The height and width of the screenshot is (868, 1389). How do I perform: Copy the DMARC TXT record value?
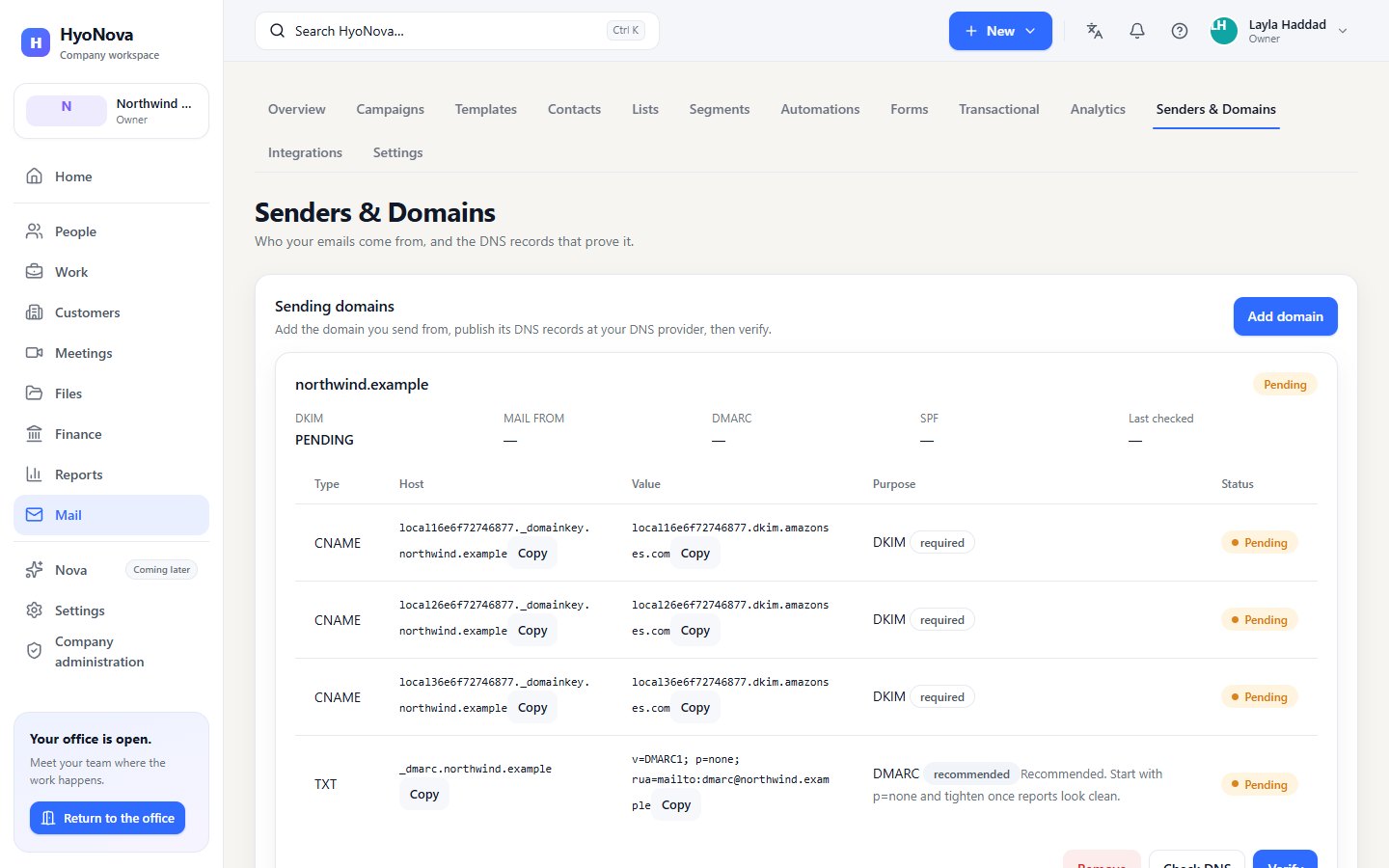coord(676,805)
